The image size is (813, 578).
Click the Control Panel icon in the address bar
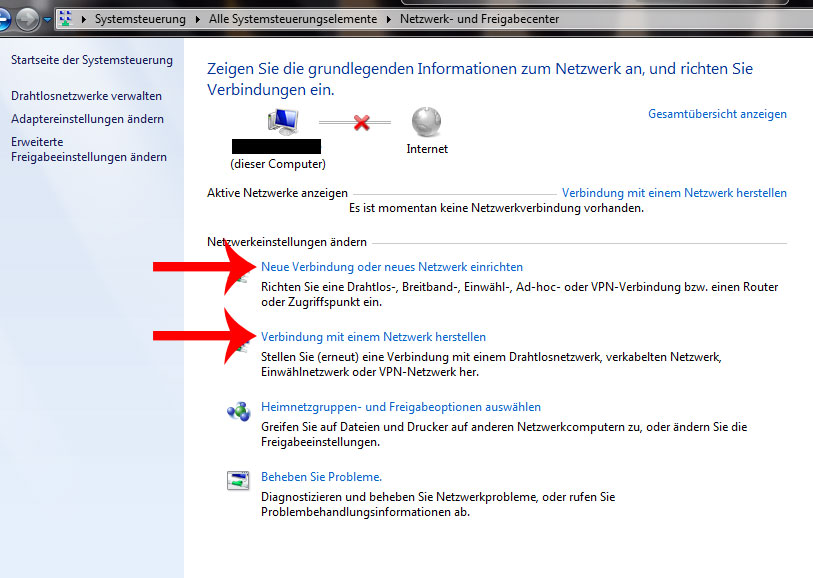tap(65, 19)
